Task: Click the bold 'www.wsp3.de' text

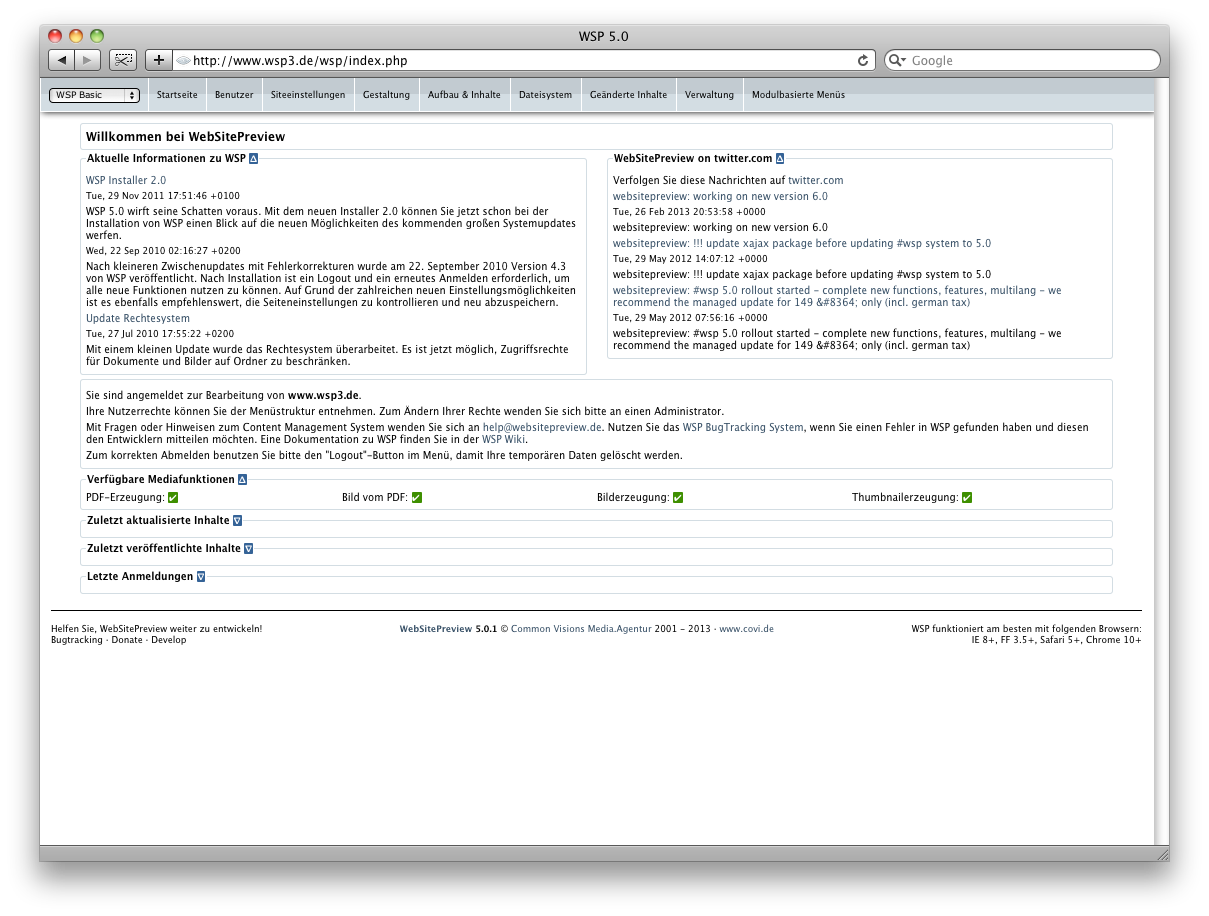Action: [323, 396]
